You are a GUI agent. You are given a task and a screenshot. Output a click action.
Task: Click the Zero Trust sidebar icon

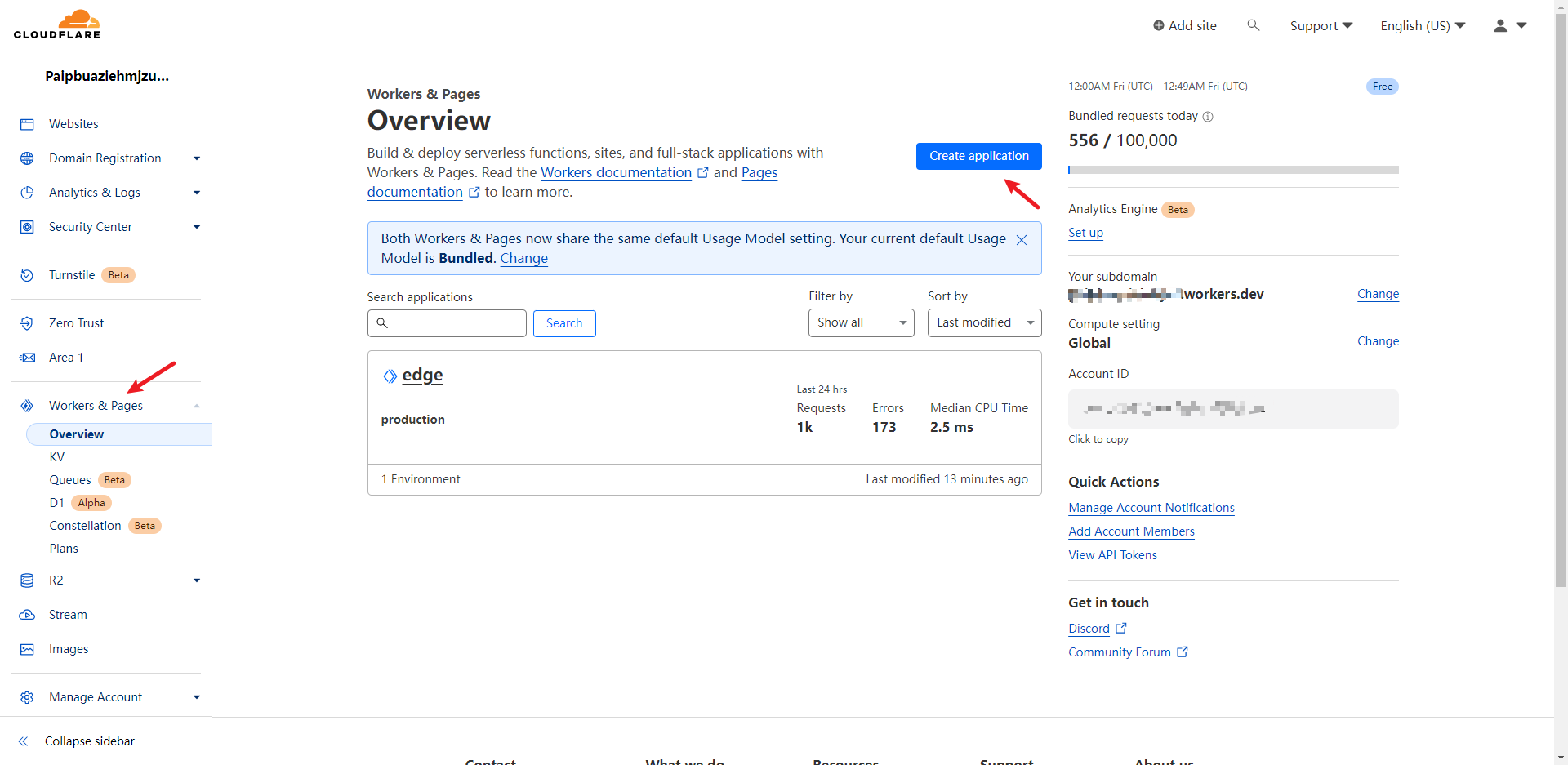point(27,323)
